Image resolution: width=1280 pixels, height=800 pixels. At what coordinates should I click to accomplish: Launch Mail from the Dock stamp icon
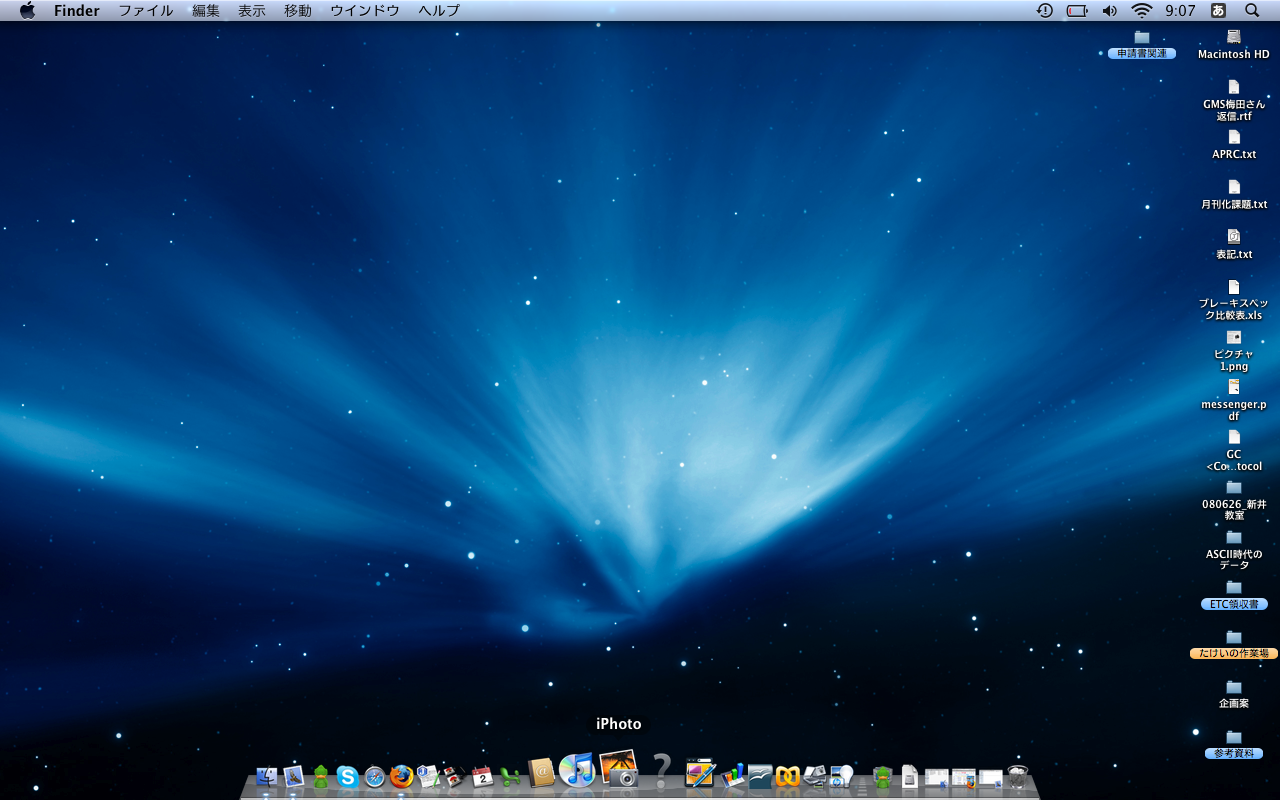tap(293, 776)
